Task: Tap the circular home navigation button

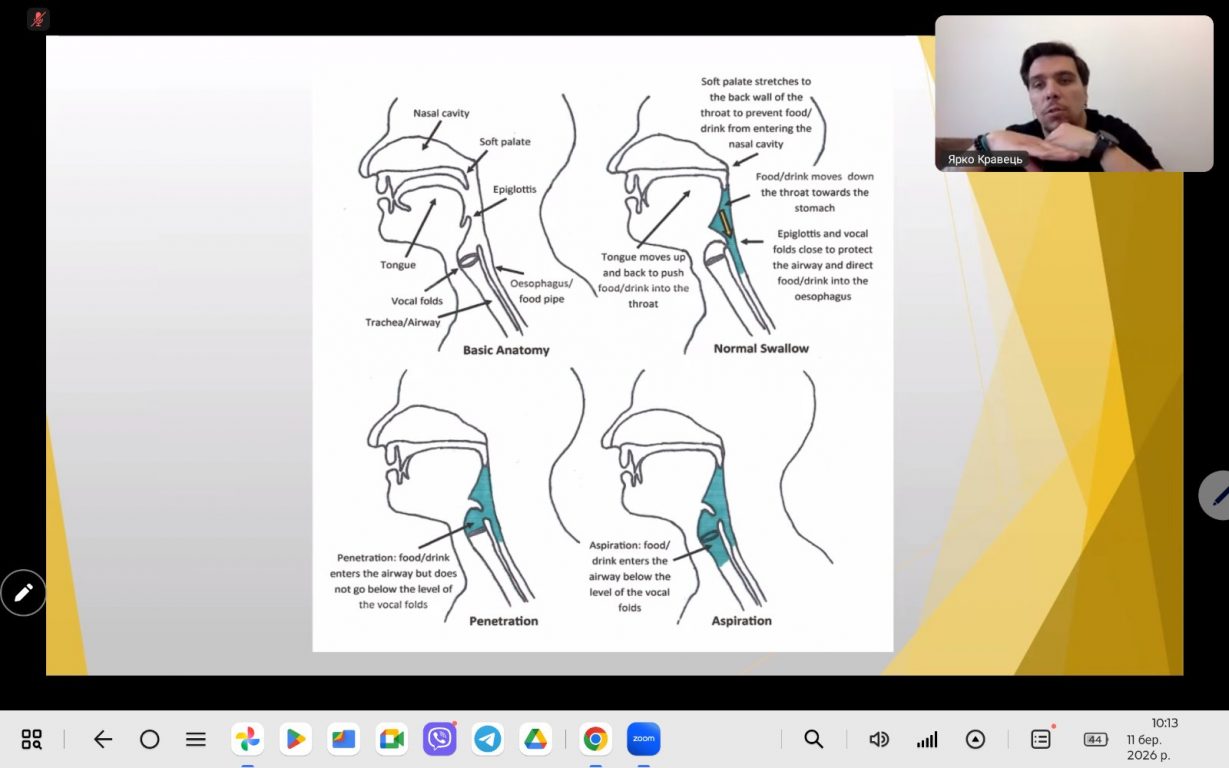Action: 149,739
